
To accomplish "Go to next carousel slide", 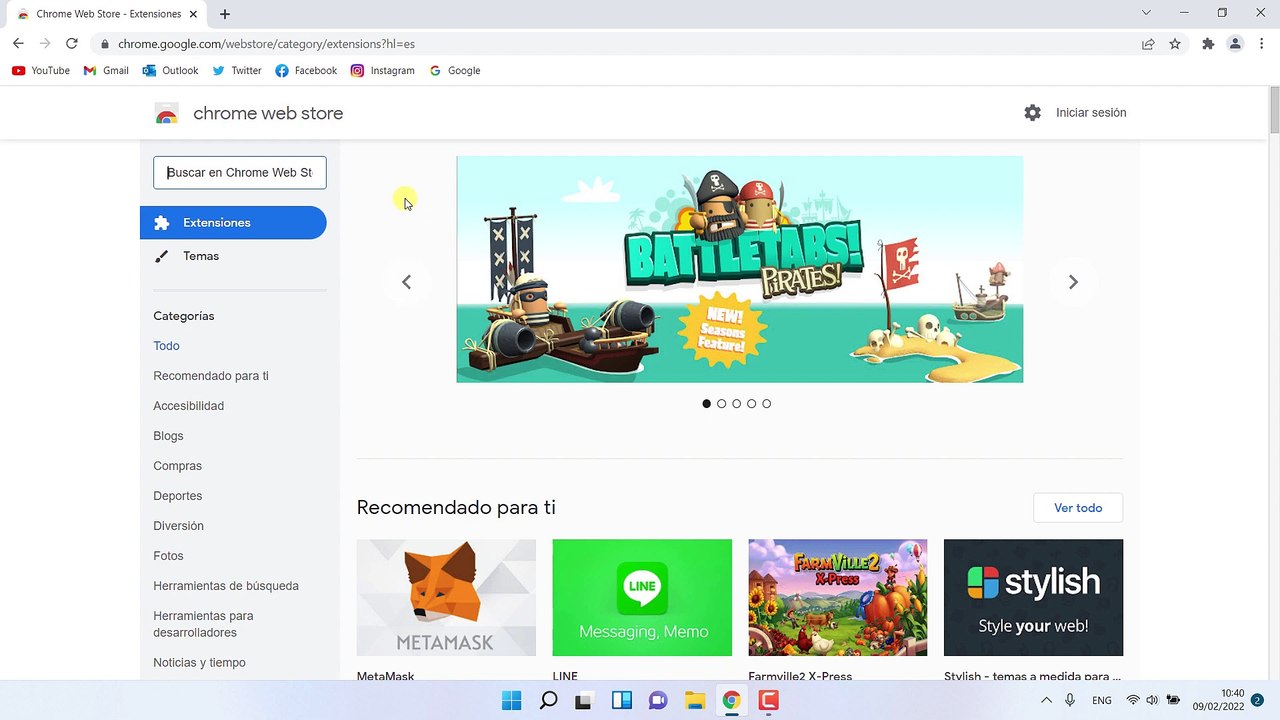I will pyautogui.click(x=1073, y=282).
